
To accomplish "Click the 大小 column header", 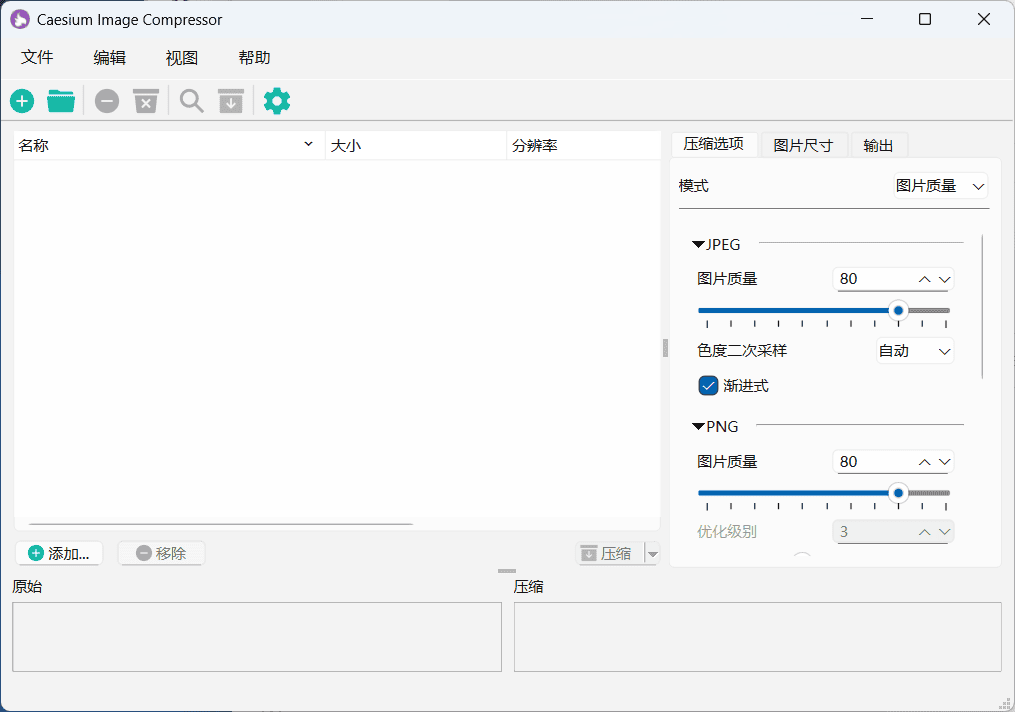I will click(x=416, y=146).
